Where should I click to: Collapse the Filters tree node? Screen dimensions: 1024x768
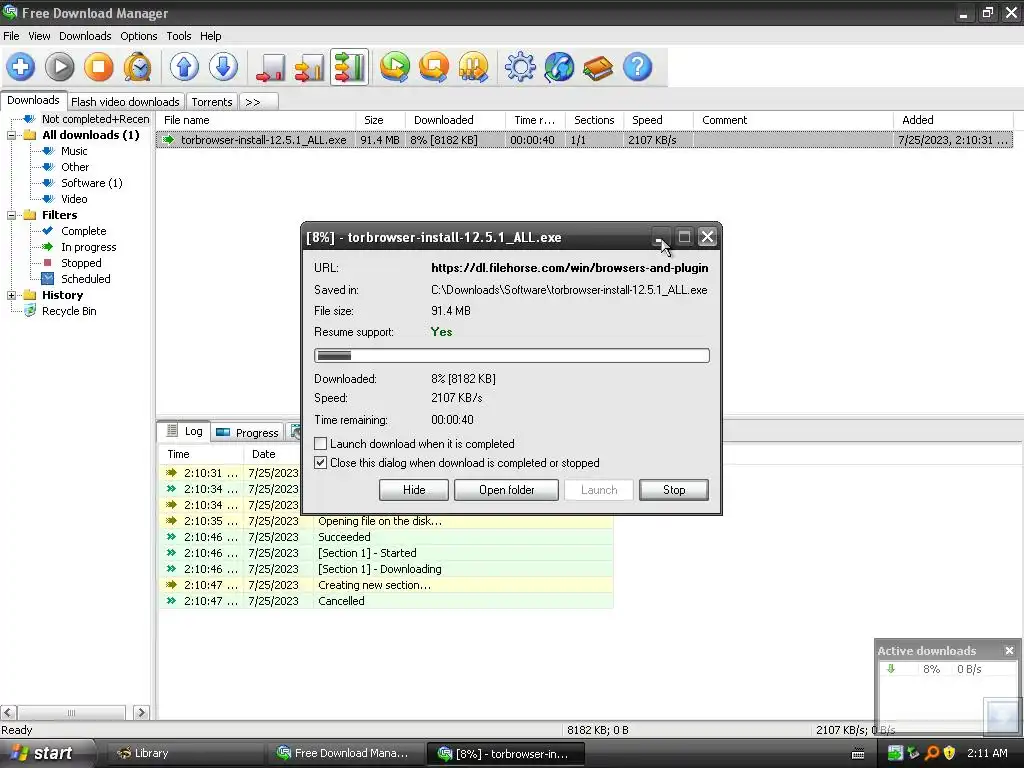click(x=11, y=215)
